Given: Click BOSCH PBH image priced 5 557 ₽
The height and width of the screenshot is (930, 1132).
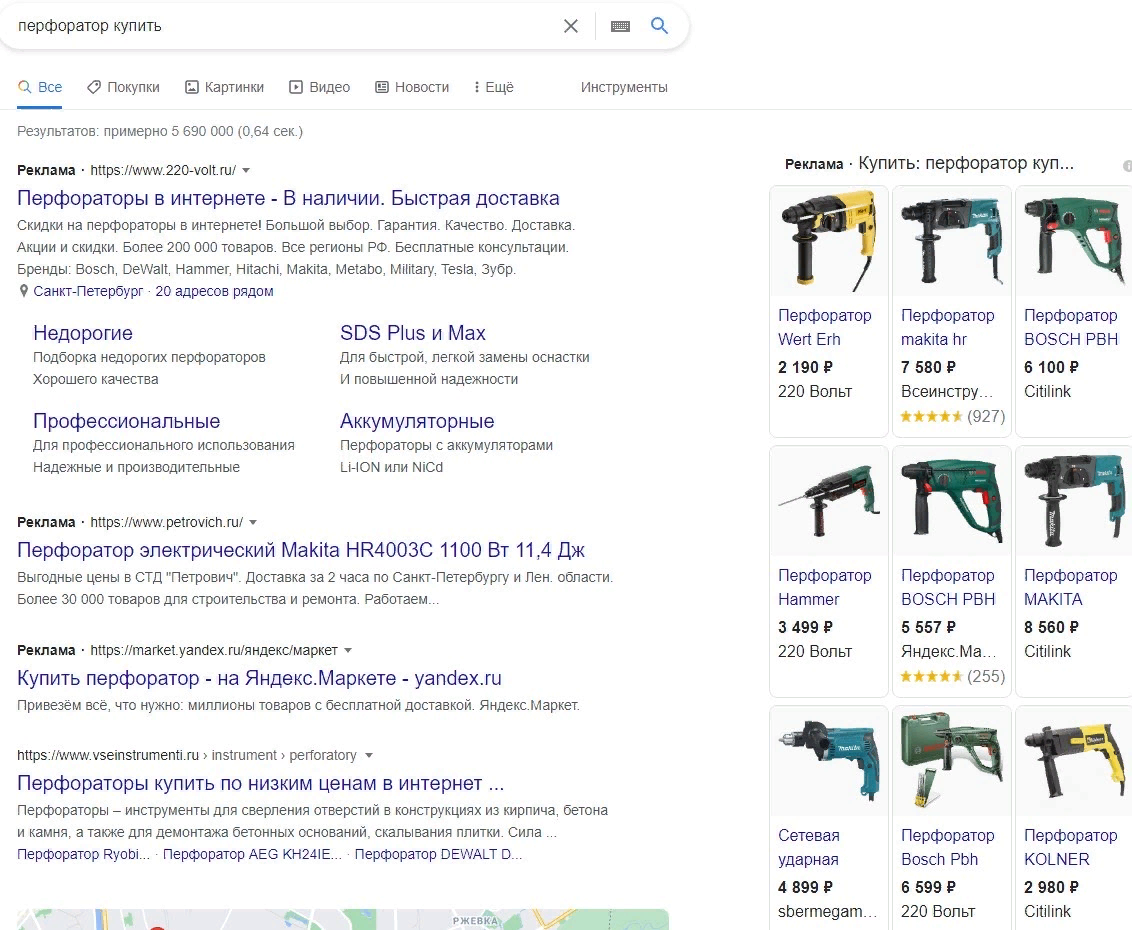Looking at the screenshot, I should (952, 501).
